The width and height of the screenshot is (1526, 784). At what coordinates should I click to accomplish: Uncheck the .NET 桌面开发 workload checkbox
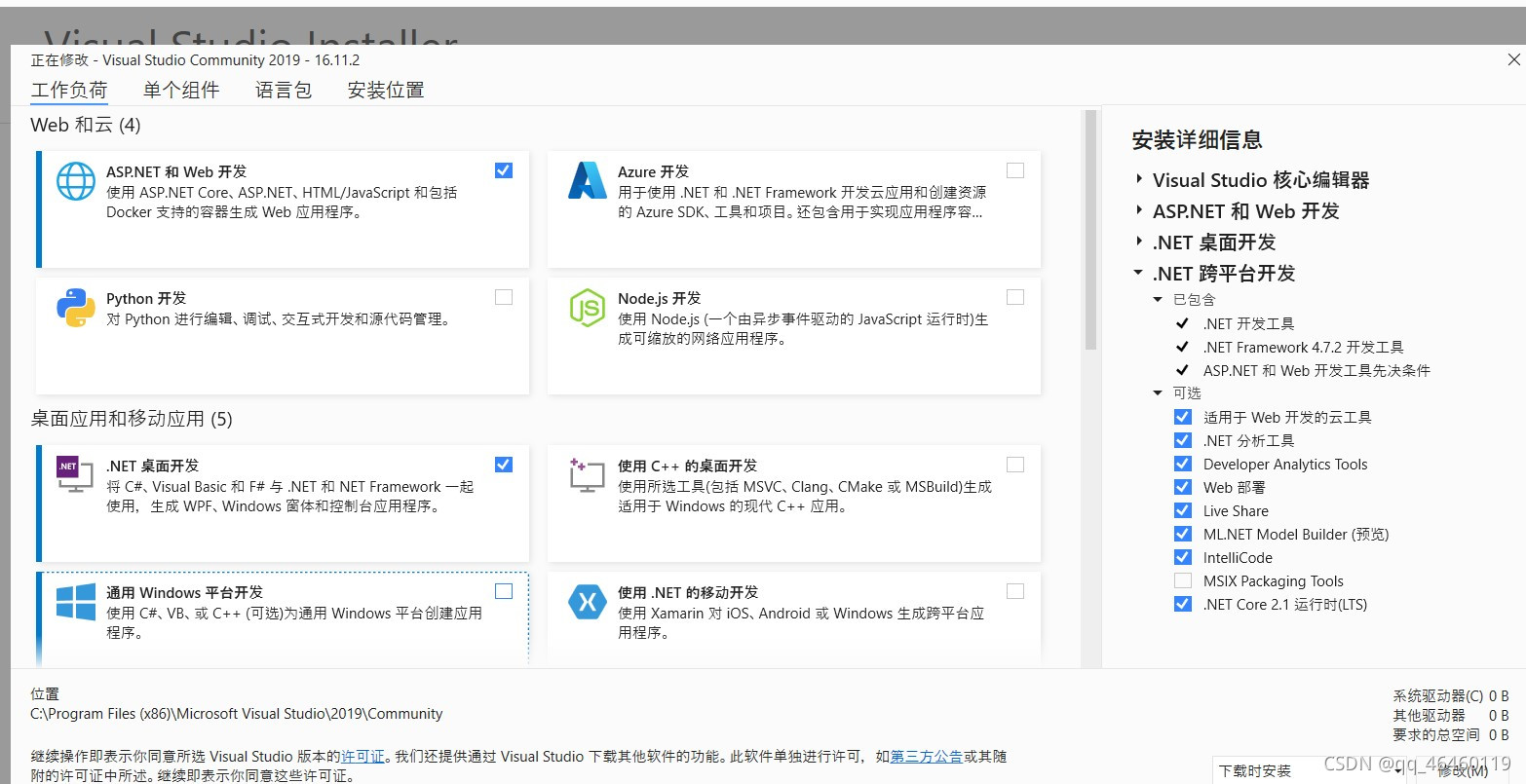tap(504, 465)
